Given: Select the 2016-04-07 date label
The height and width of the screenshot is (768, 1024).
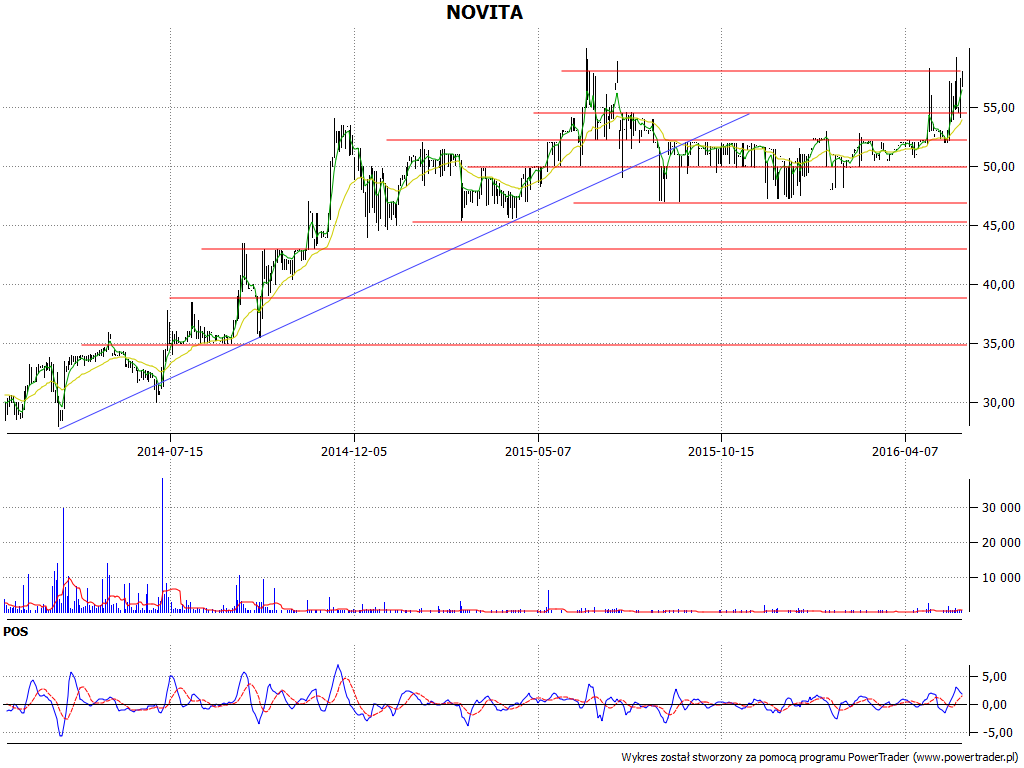Looking at the screenshot, I should (x=905, y=451).
